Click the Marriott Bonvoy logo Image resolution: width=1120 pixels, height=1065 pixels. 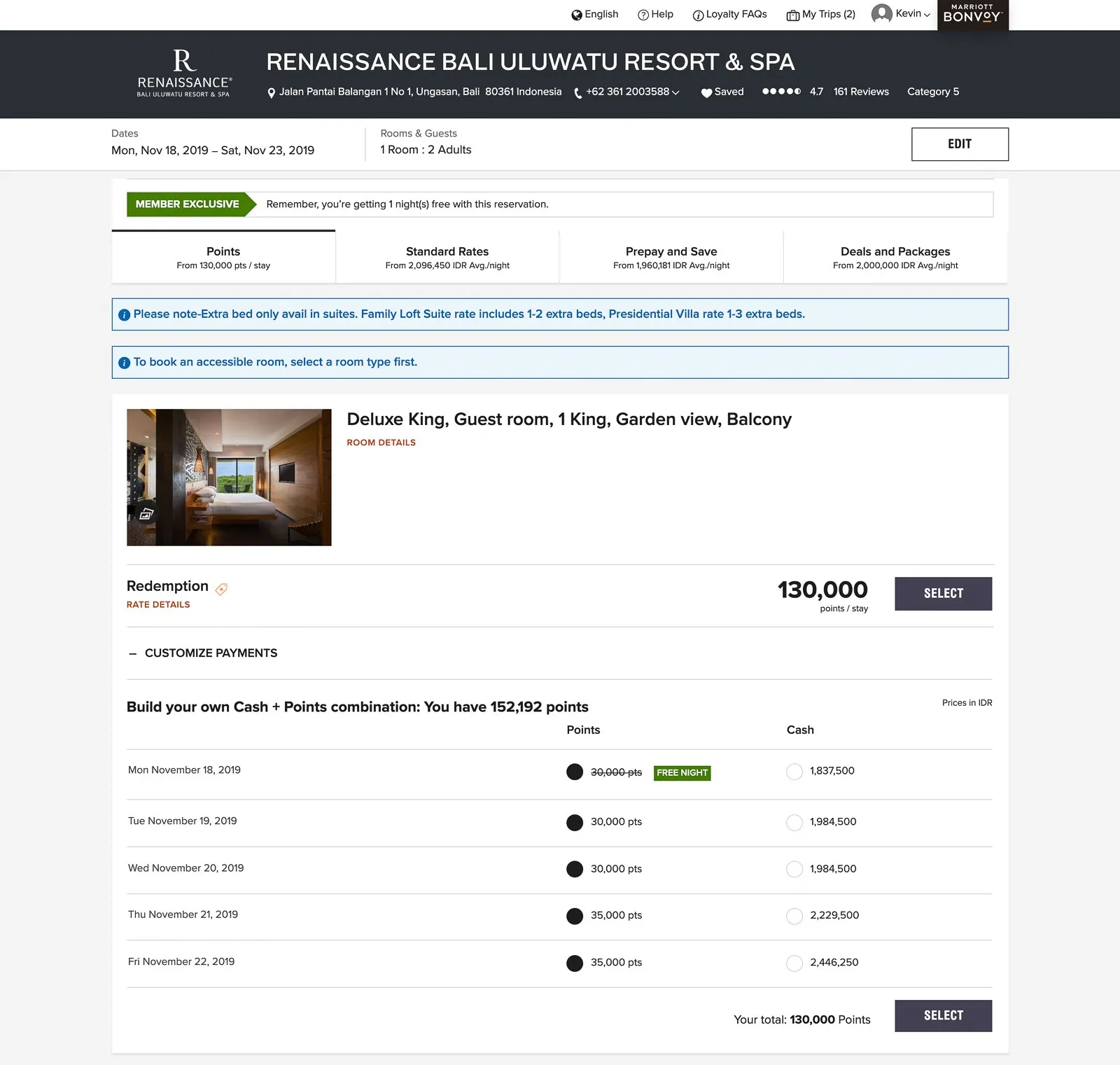pos(972,14)
